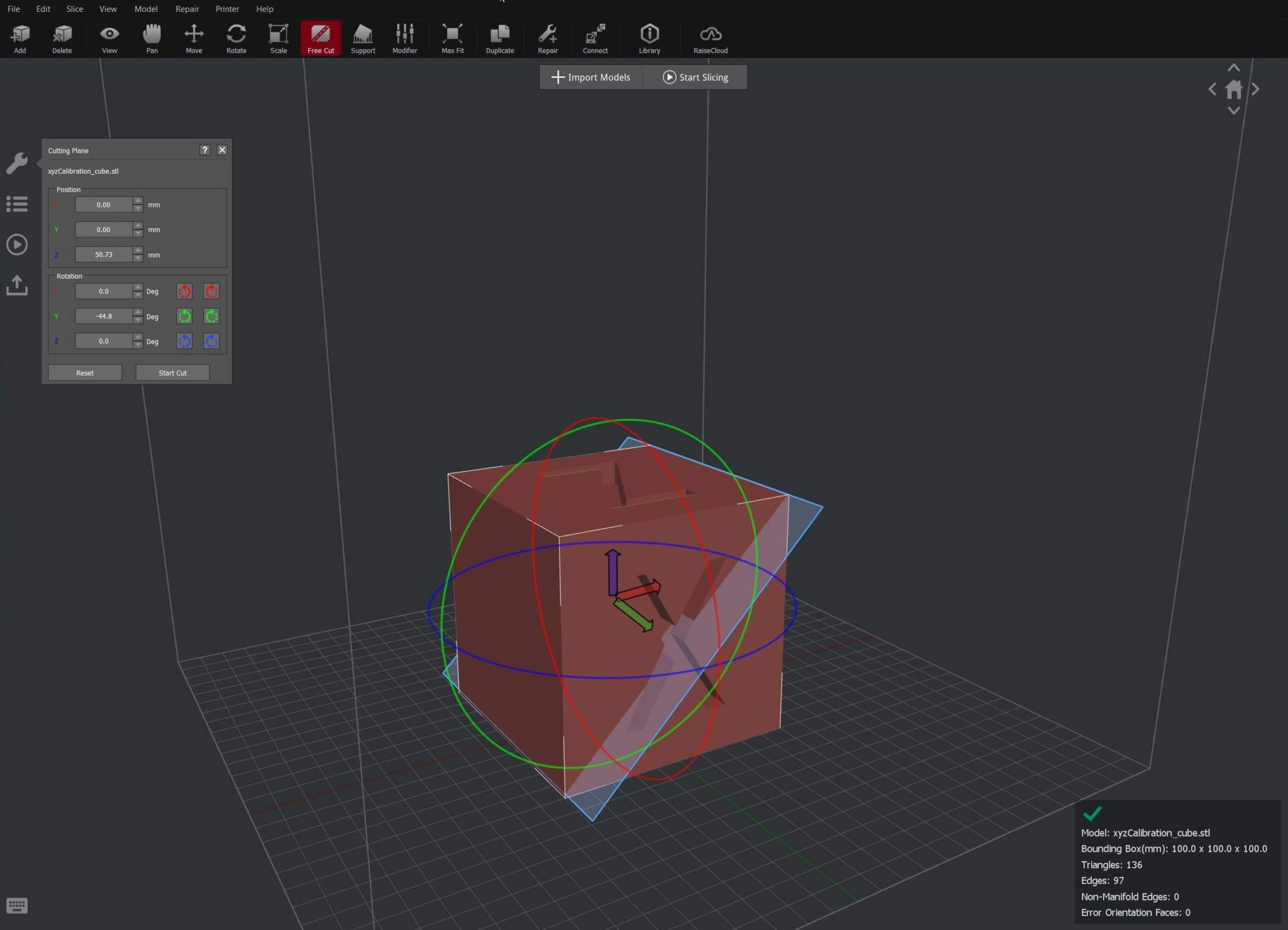
Task: Open the Slice menu
Action: click(x=74, y=9)
